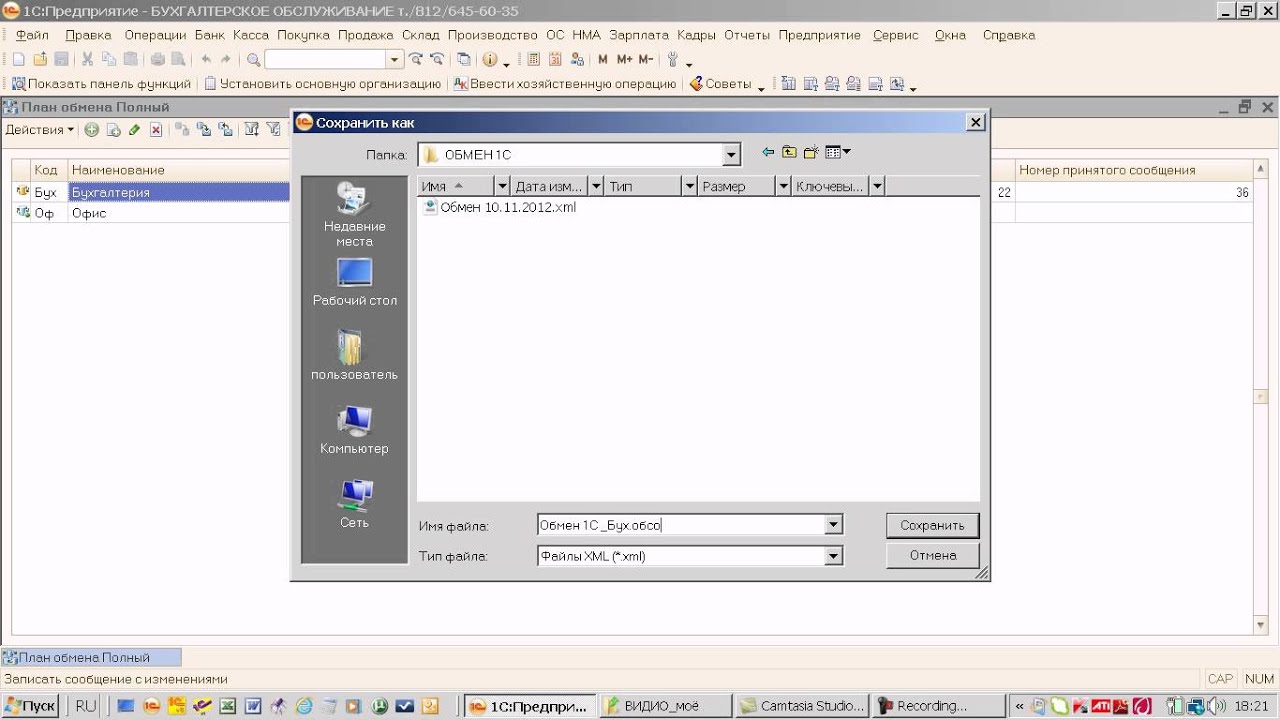Click the Сохранить button
This screenshot has width=1280, height=720.
click(932, 525)
